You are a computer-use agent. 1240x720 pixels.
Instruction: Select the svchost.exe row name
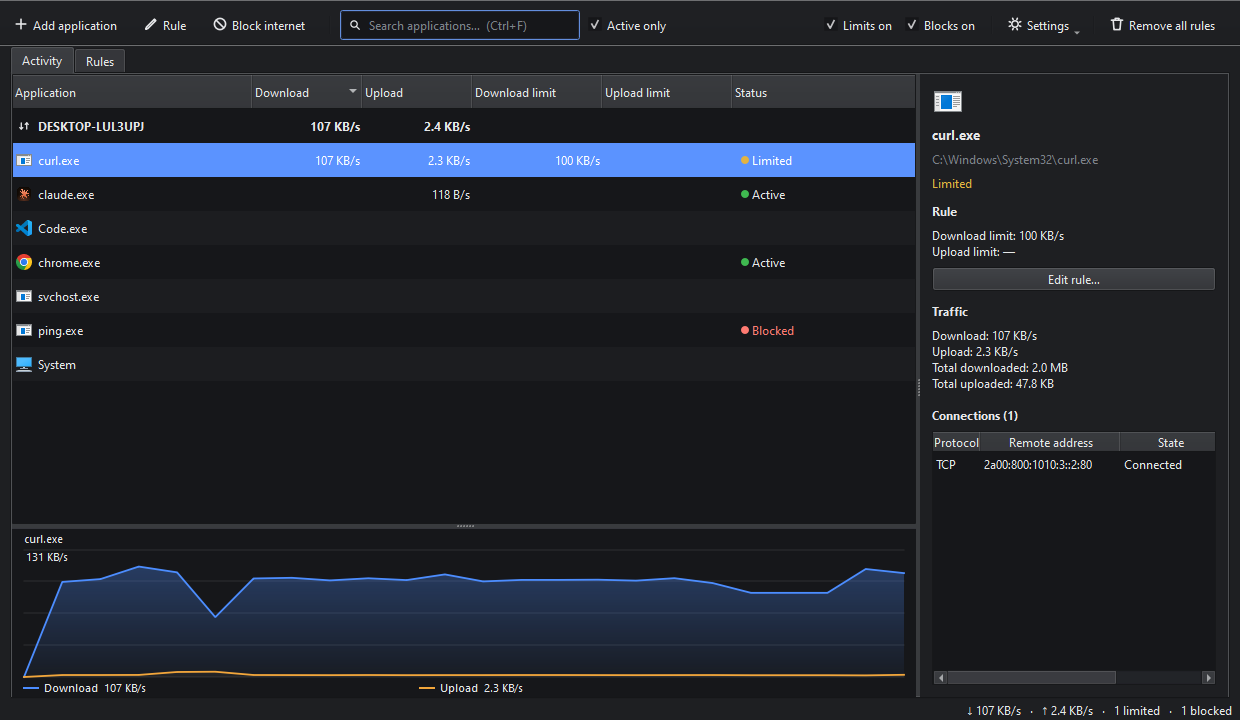coord(69,297)
